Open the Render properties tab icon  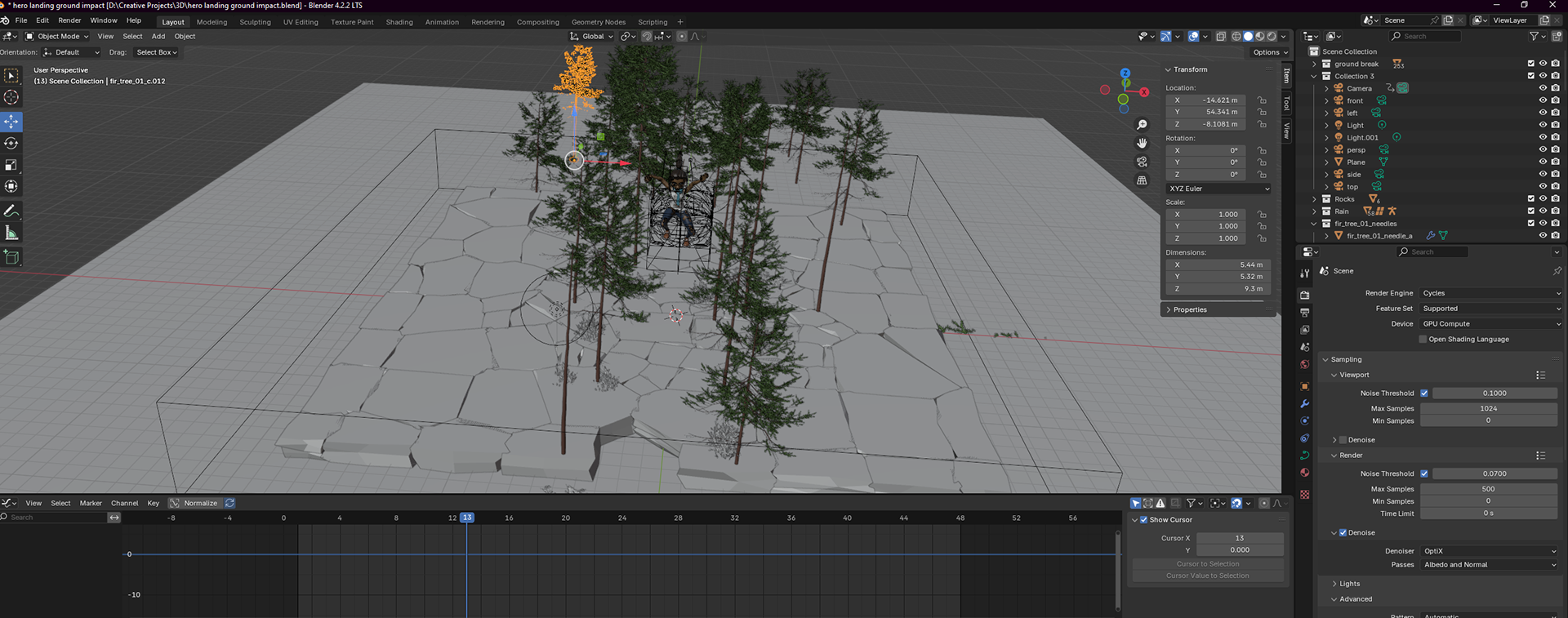click(x=1304, y=295)
